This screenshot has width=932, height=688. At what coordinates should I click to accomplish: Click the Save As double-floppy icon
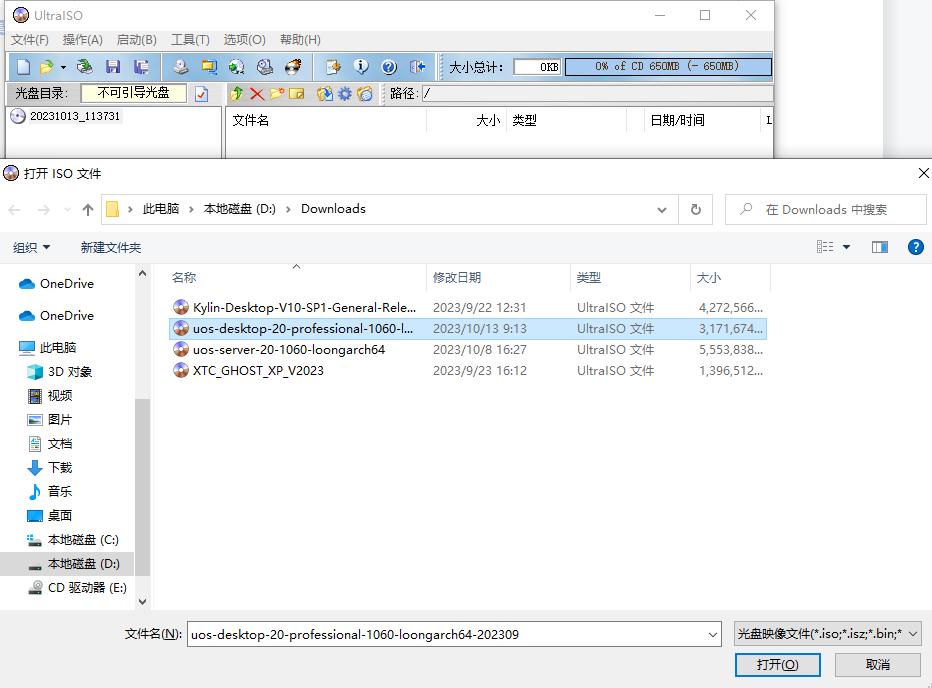click(x=141, y=67)
